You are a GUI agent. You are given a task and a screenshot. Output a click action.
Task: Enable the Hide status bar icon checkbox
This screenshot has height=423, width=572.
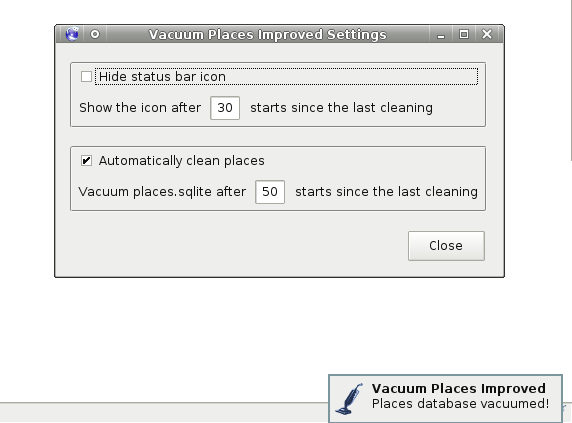[x=86, y=77]
